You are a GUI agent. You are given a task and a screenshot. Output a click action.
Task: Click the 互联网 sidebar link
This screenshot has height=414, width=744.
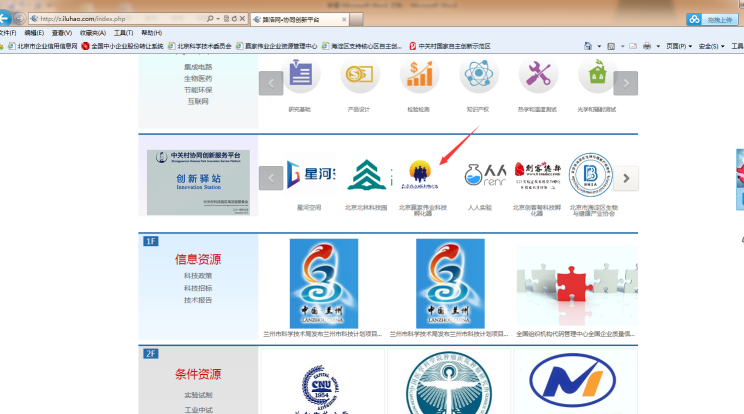pyautogui.click(x=198, y=101)
